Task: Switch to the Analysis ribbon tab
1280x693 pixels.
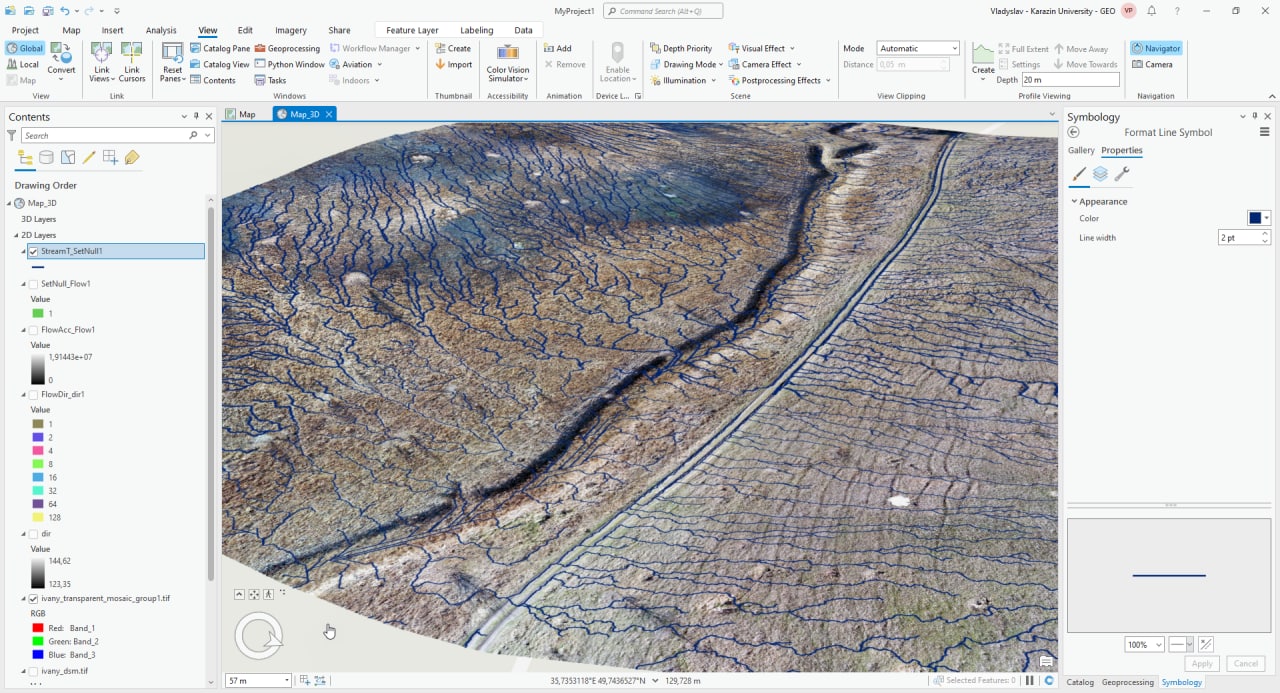Action: pos(161,30)
